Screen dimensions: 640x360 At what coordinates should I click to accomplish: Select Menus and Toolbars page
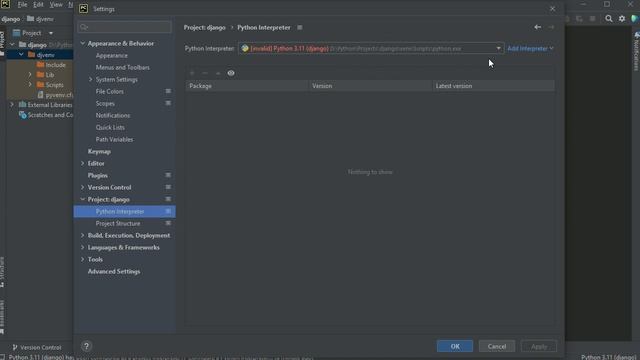coord(122,67)
